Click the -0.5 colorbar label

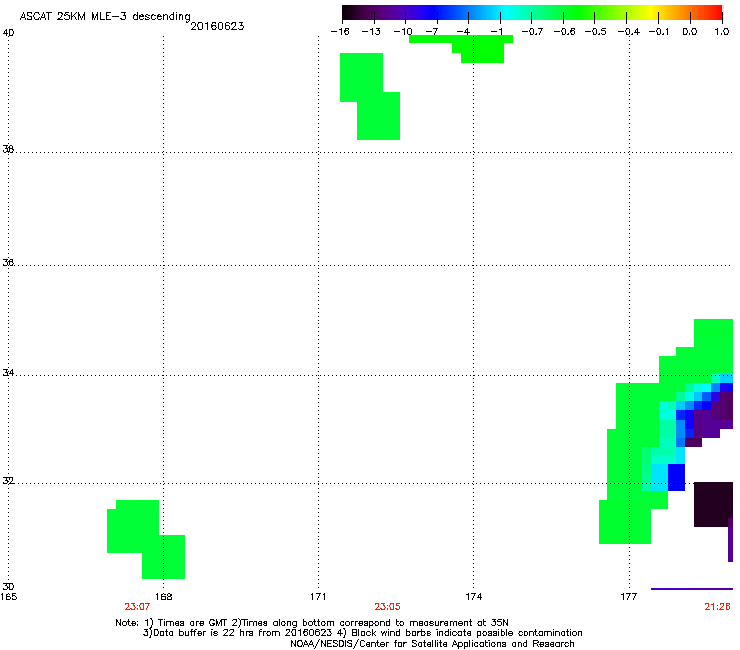click(x=596, y=32)
